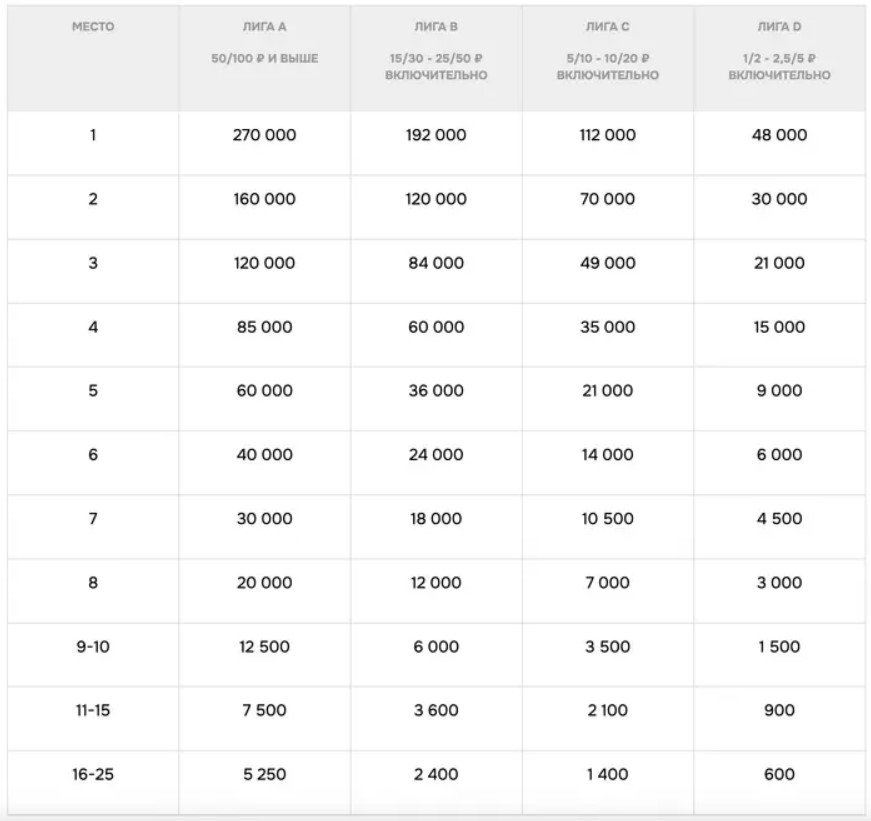Click the 5 250 cell in Лига A
Screen dimensions: 871x821
point(265,774)
